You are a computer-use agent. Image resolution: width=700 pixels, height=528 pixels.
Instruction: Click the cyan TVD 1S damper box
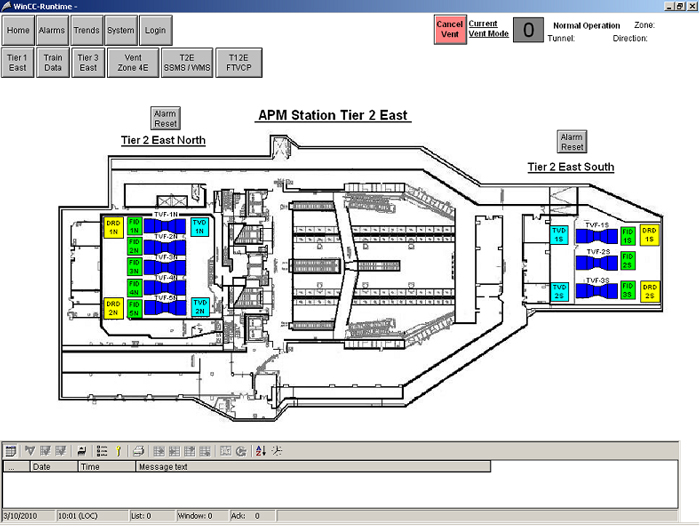point(560,235)
